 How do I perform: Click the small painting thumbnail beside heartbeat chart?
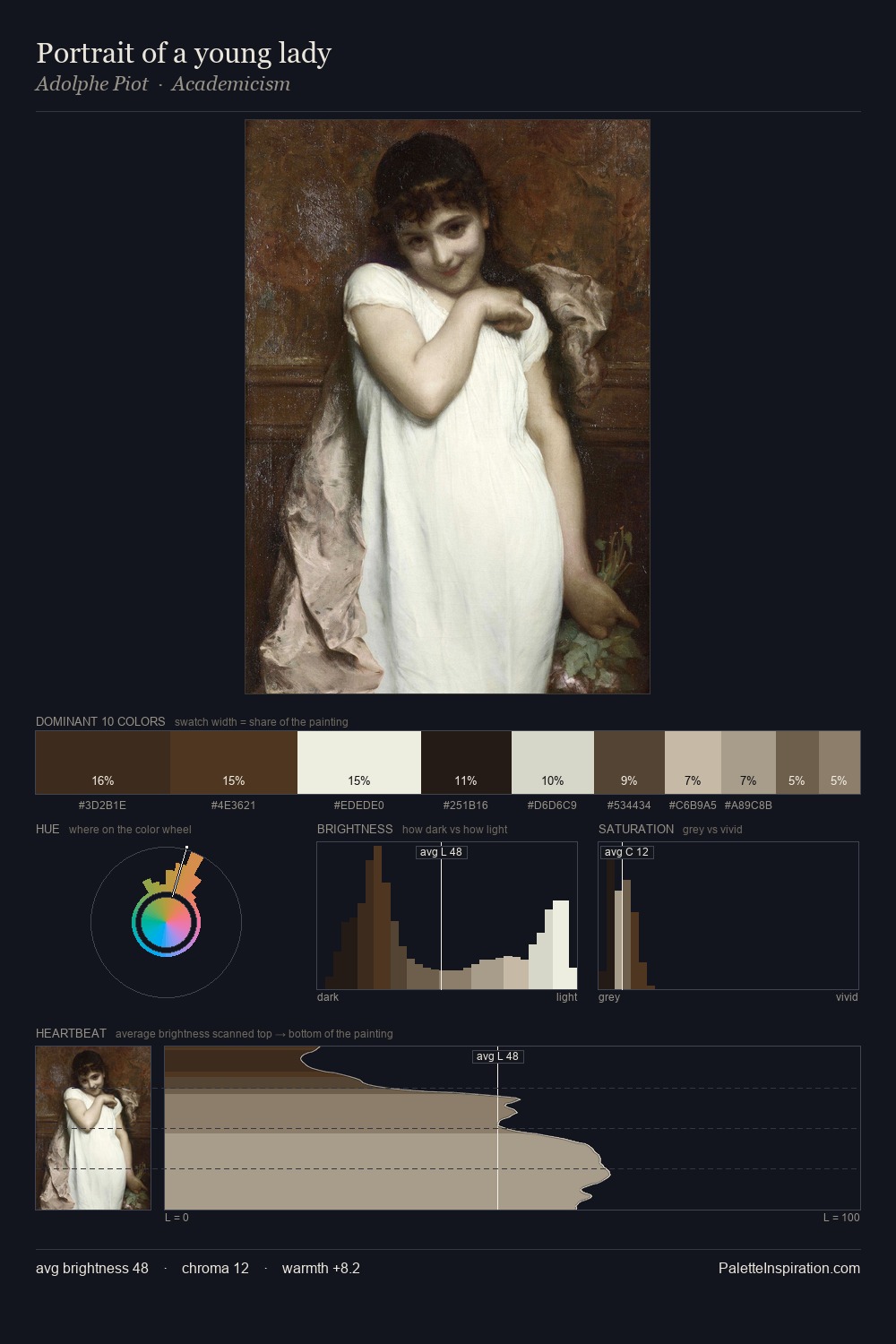pyautogui.click(x=93, y=1128)
